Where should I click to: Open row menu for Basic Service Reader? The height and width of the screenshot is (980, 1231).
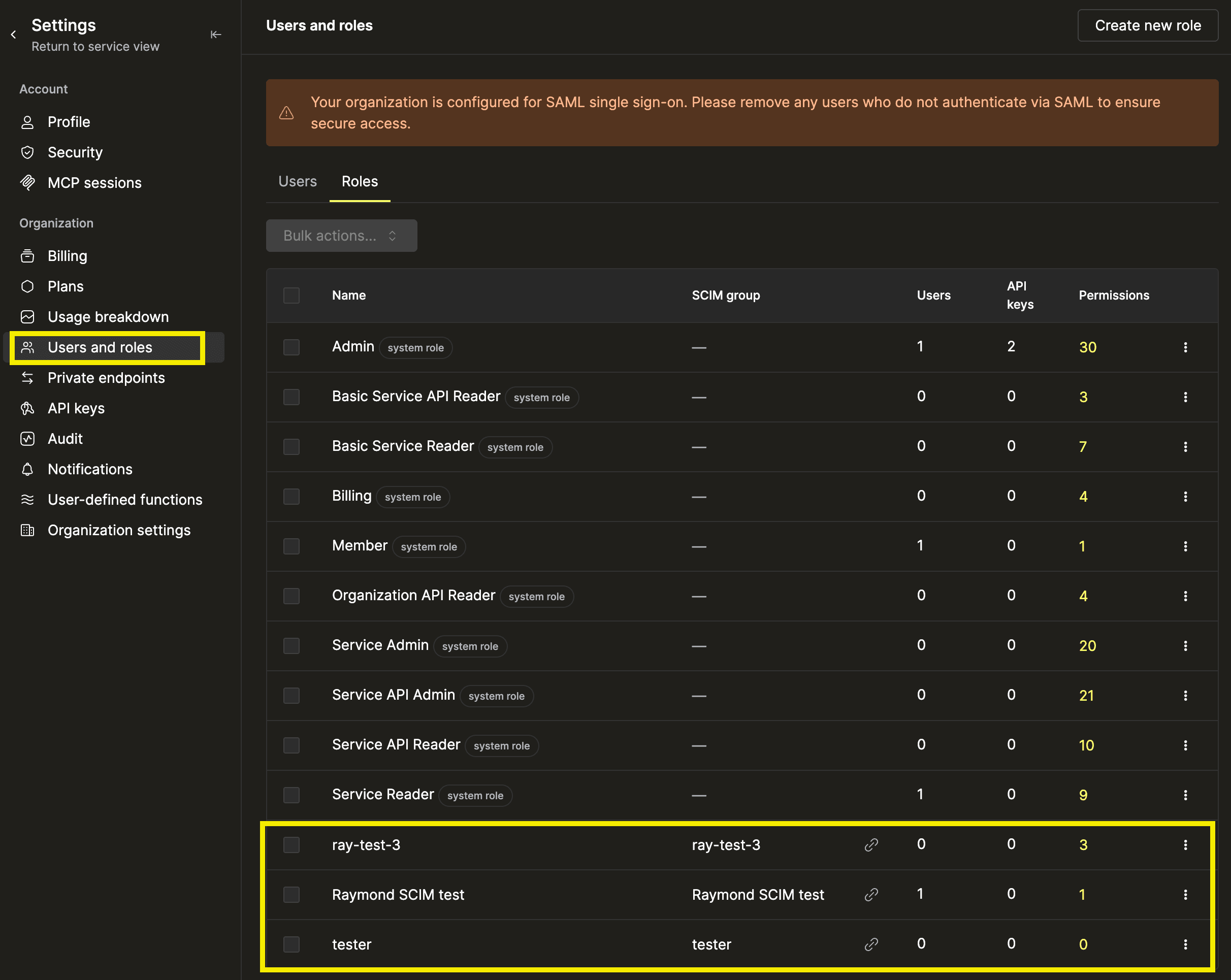1185,446
